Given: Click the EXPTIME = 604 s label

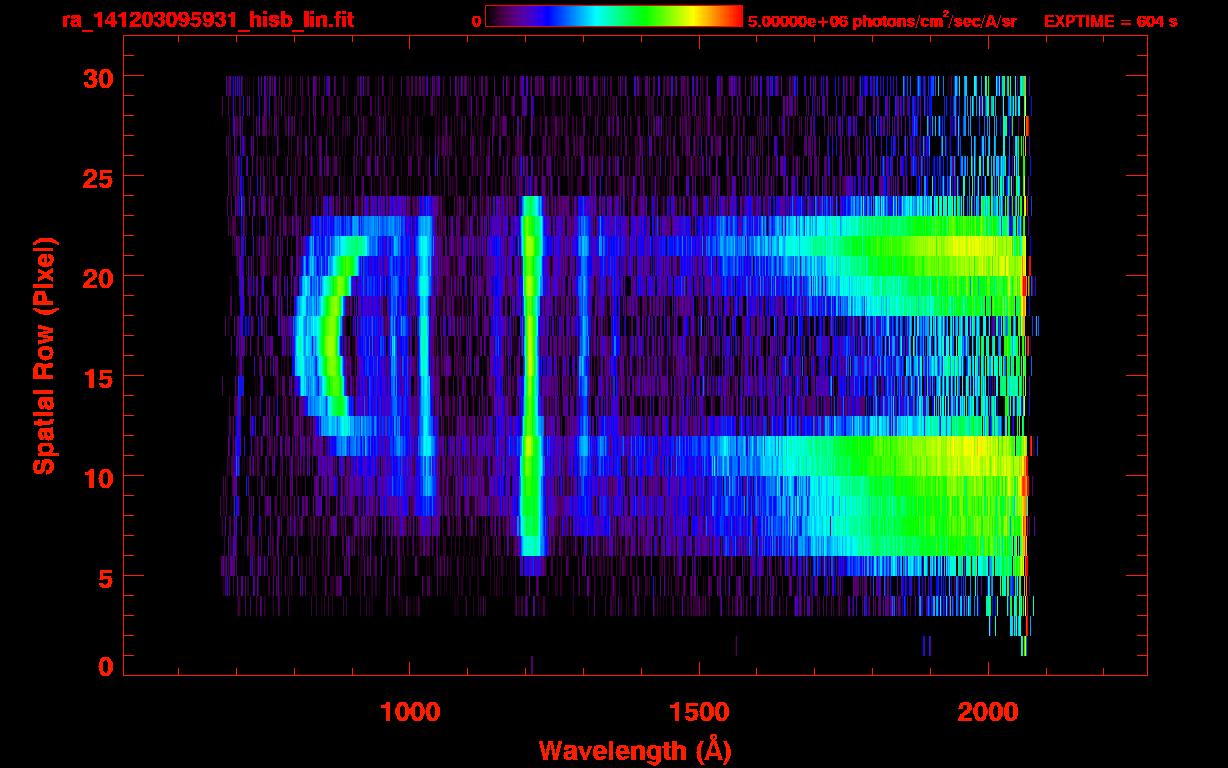Looking at the screenshot, I should point(1110,21).
